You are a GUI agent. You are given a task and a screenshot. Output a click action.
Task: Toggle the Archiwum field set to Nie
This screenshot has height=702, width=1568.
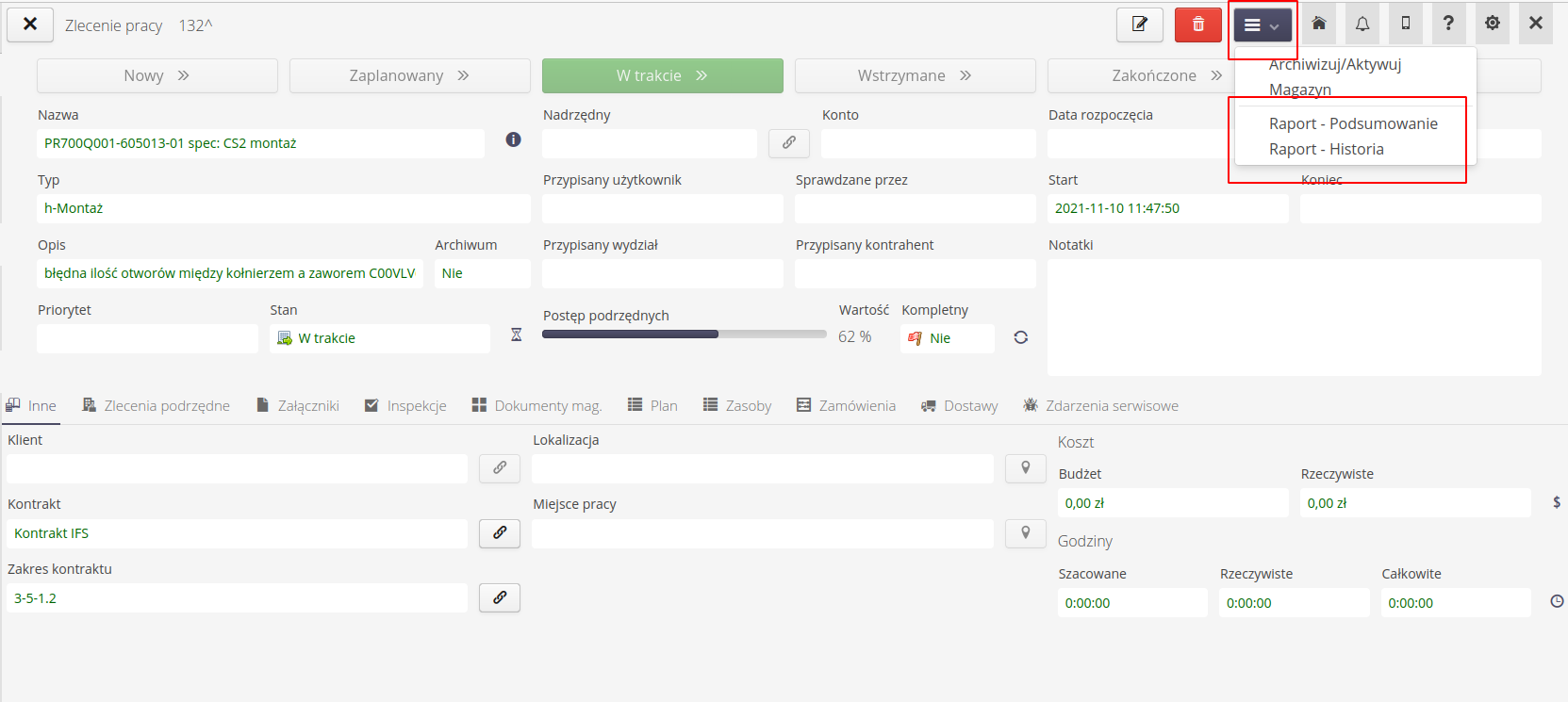[481, 273]
